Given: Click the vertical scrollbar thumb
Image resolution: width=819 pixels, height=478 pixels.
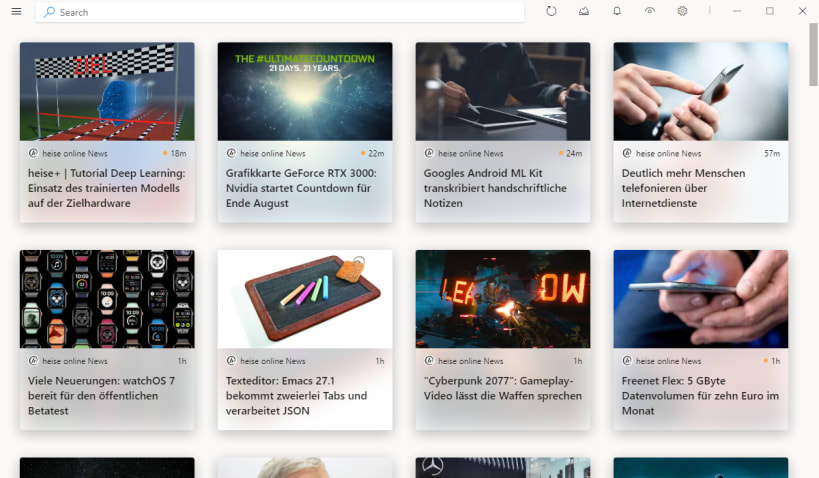Looking at the screenshot, I should (813, 54).
